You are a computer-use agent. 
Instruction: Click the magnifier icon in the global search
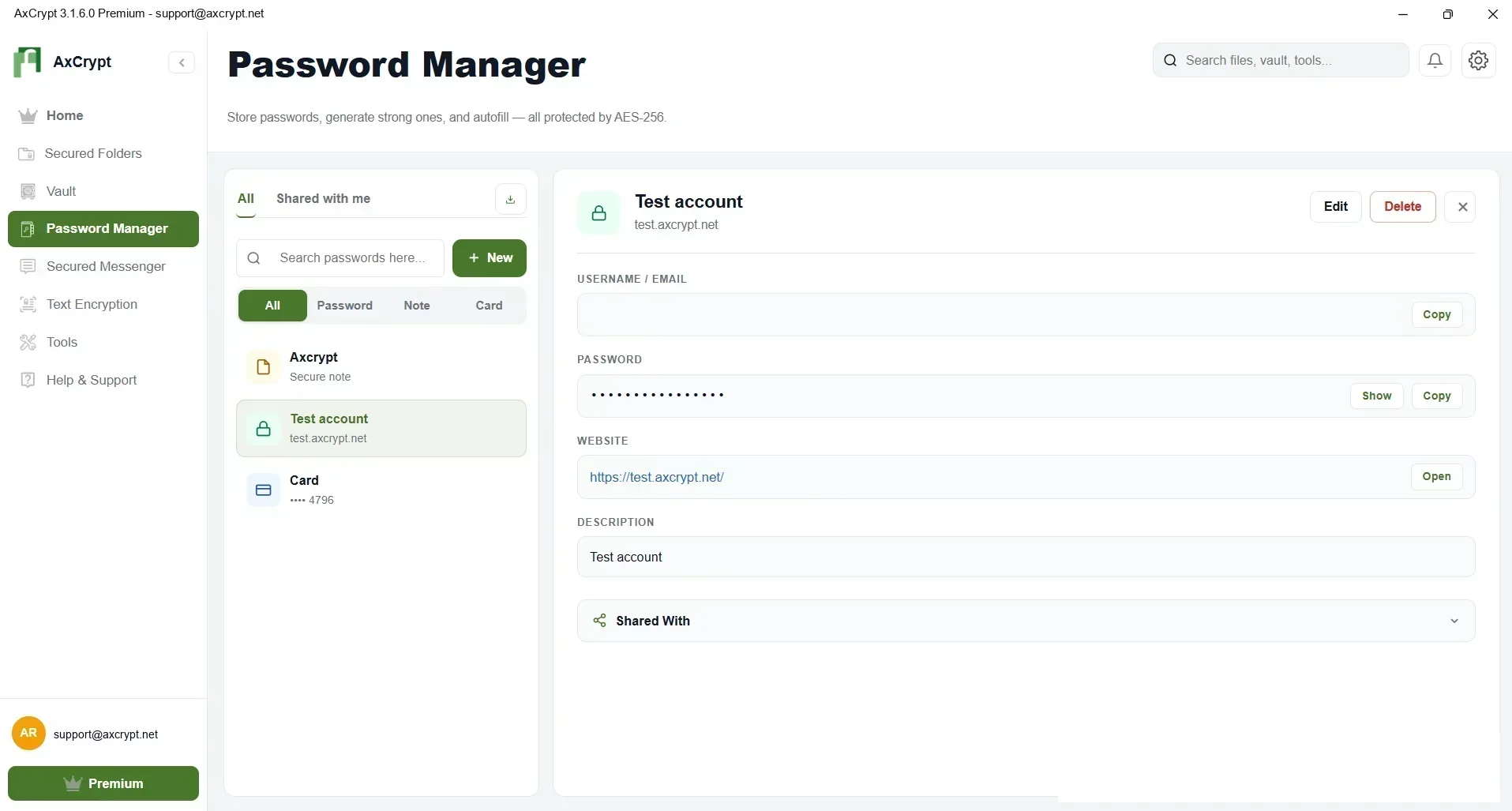pyautogui.click(x=1171, y=60)
